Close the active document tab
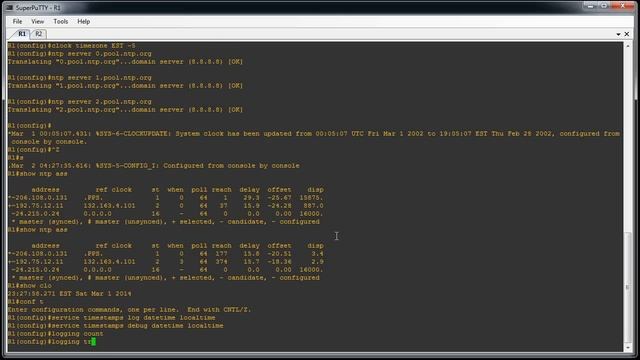This screenshot has width=640, height=360. pos(627,34)
